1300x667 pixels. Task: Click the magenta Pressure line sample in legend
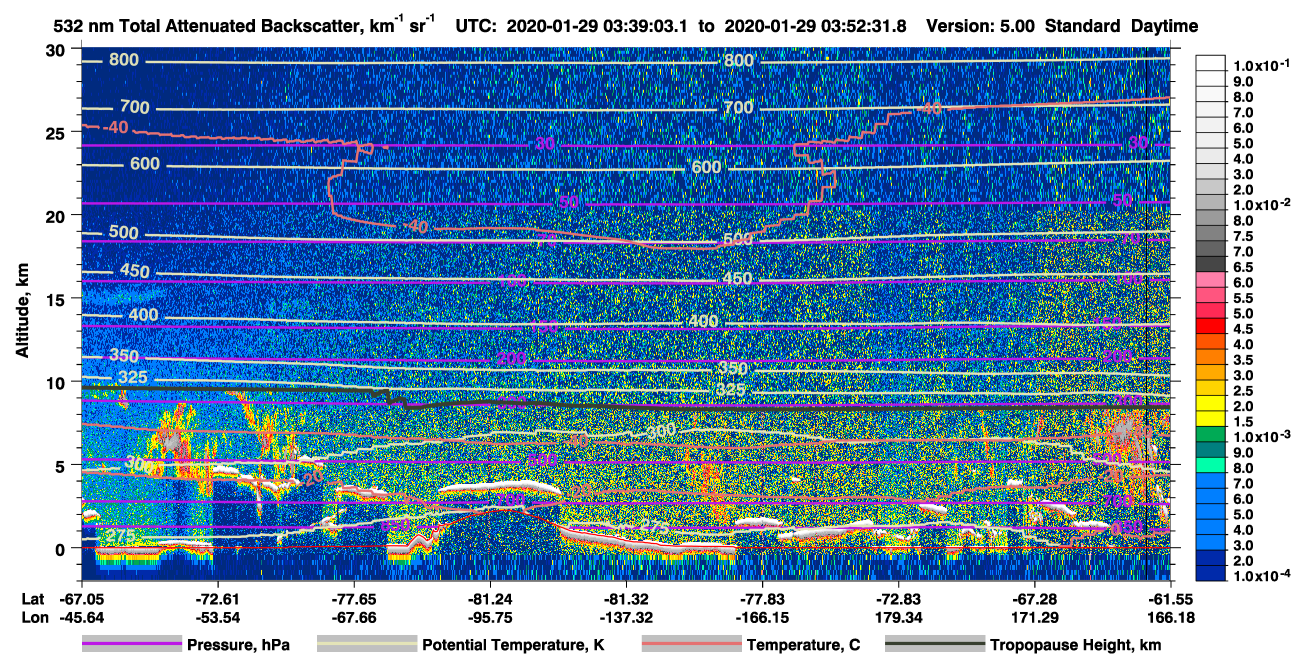[131, 645]
